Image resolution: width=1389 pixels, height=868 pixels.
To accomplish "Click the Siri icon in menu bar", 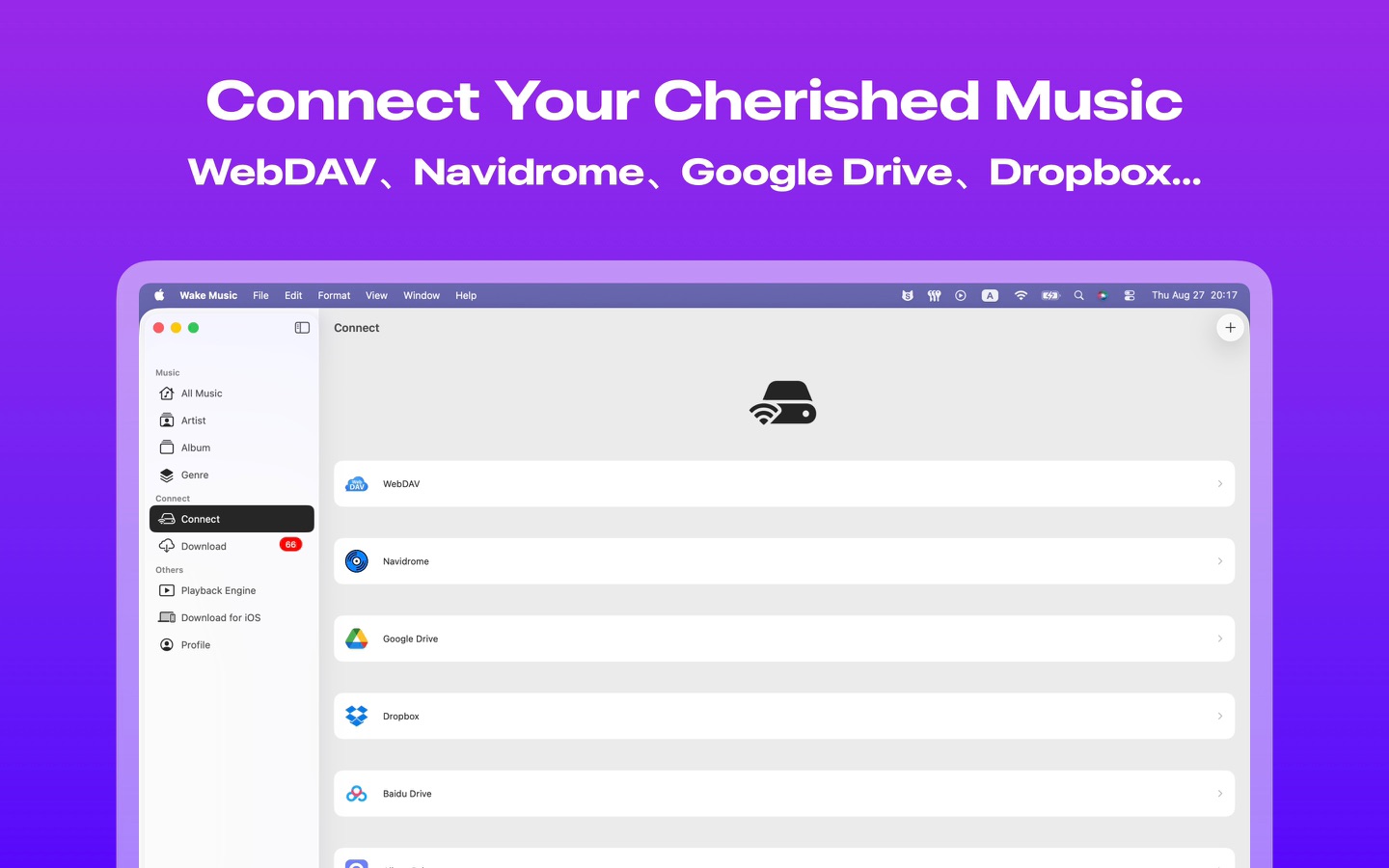I will point(1103,295).
